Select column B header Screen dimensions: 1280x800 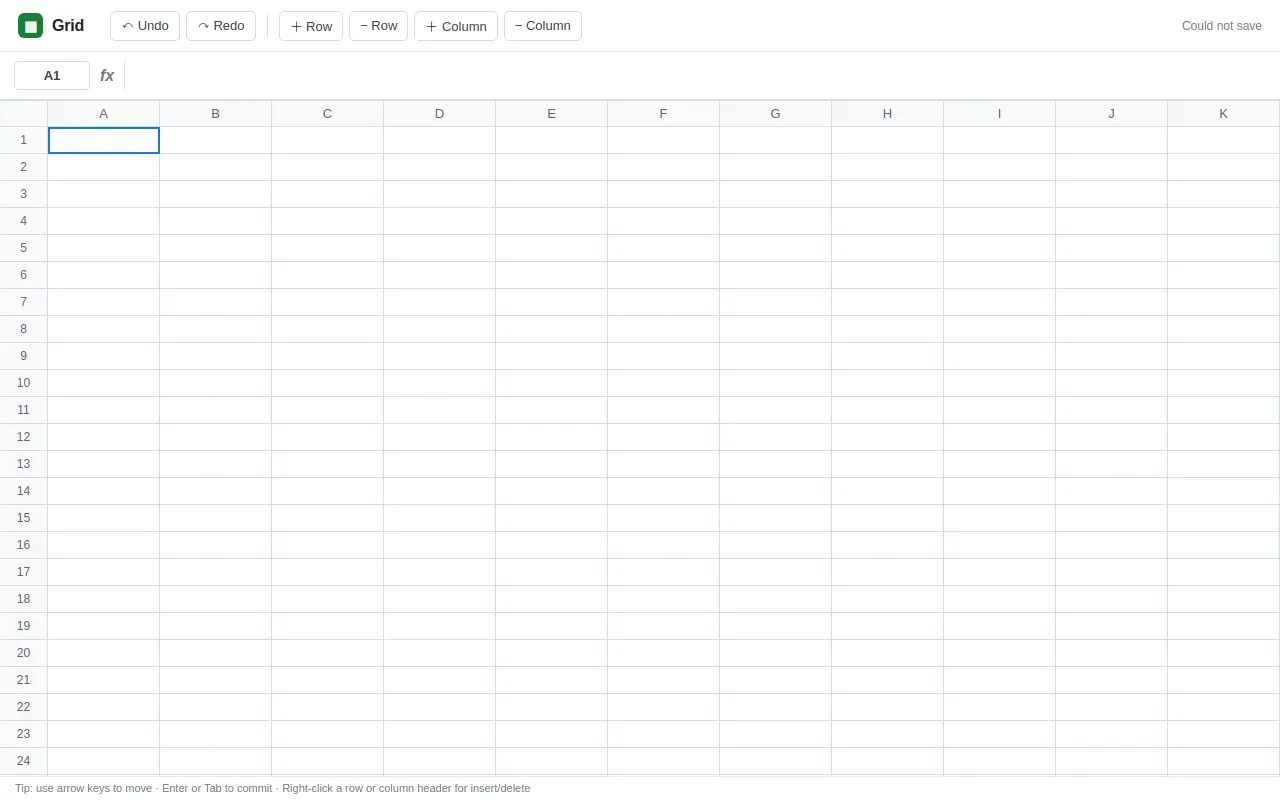[x=216, y=114]
